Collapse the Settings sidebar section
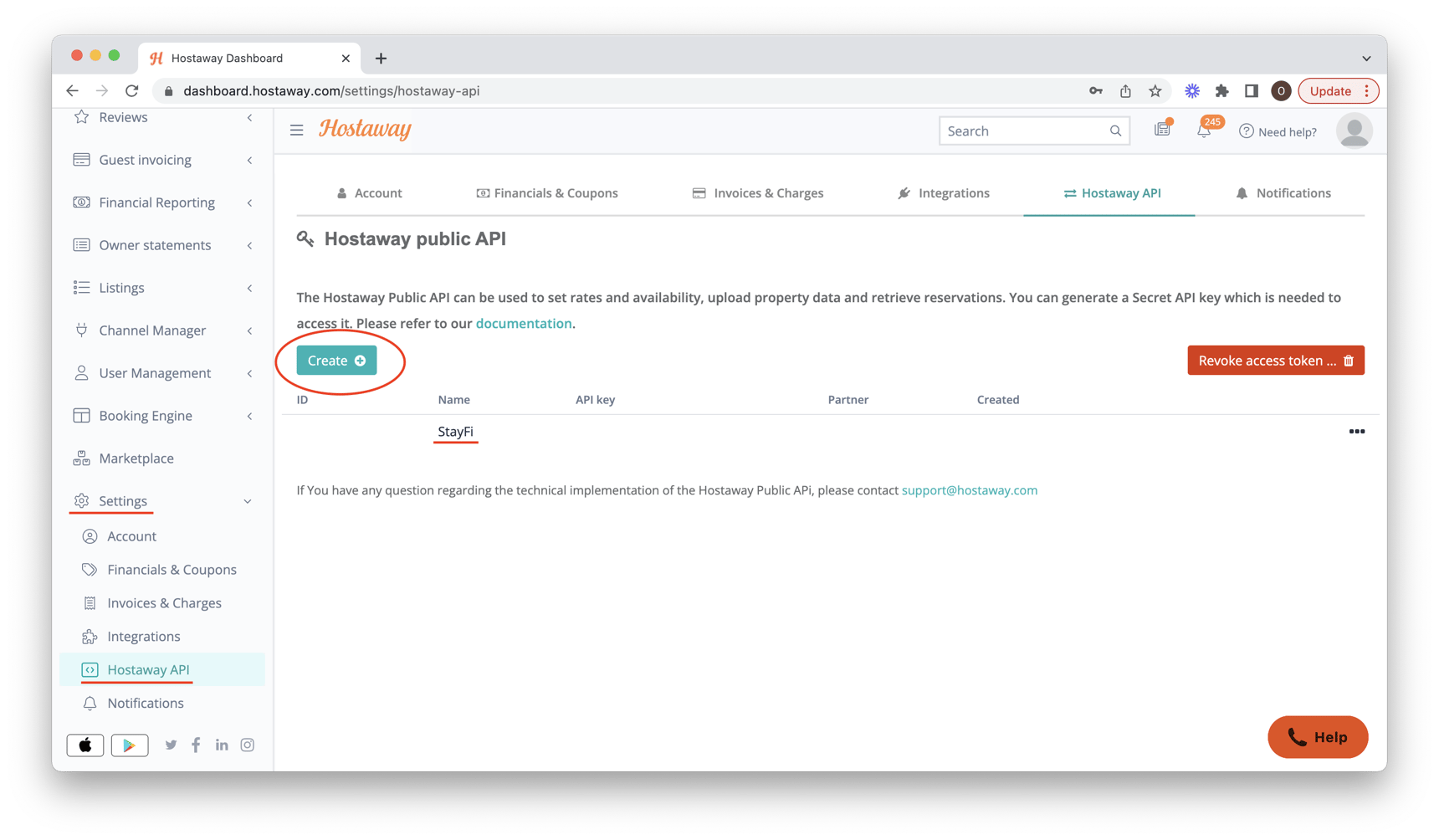The image size is (1439, 840). click(x=248, y=500)
